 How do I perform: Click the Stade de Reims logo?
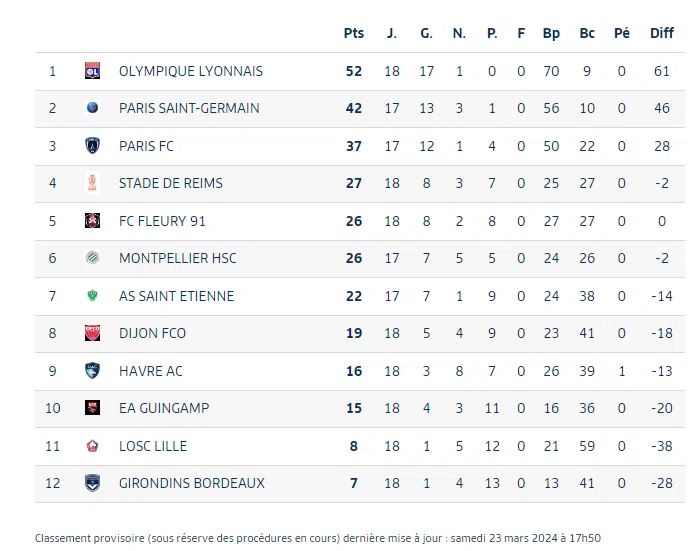point(93,183)
